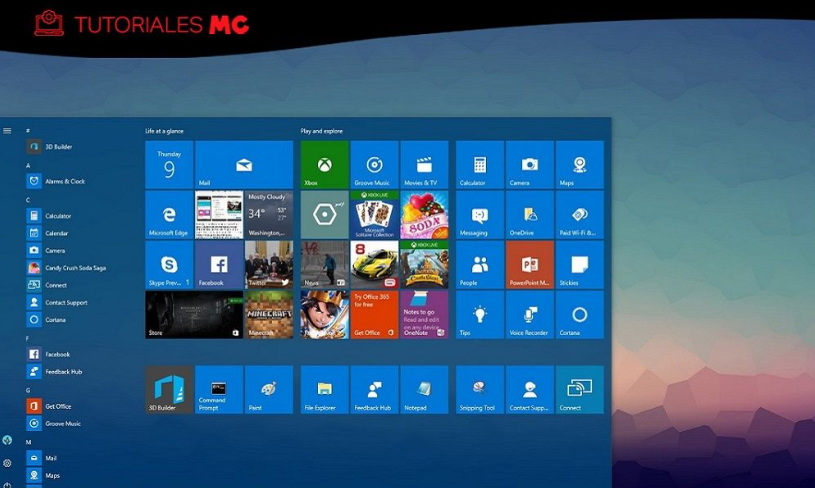815x488 pixels.
Task: Open the Camera tile
Action: pos(530,165)
